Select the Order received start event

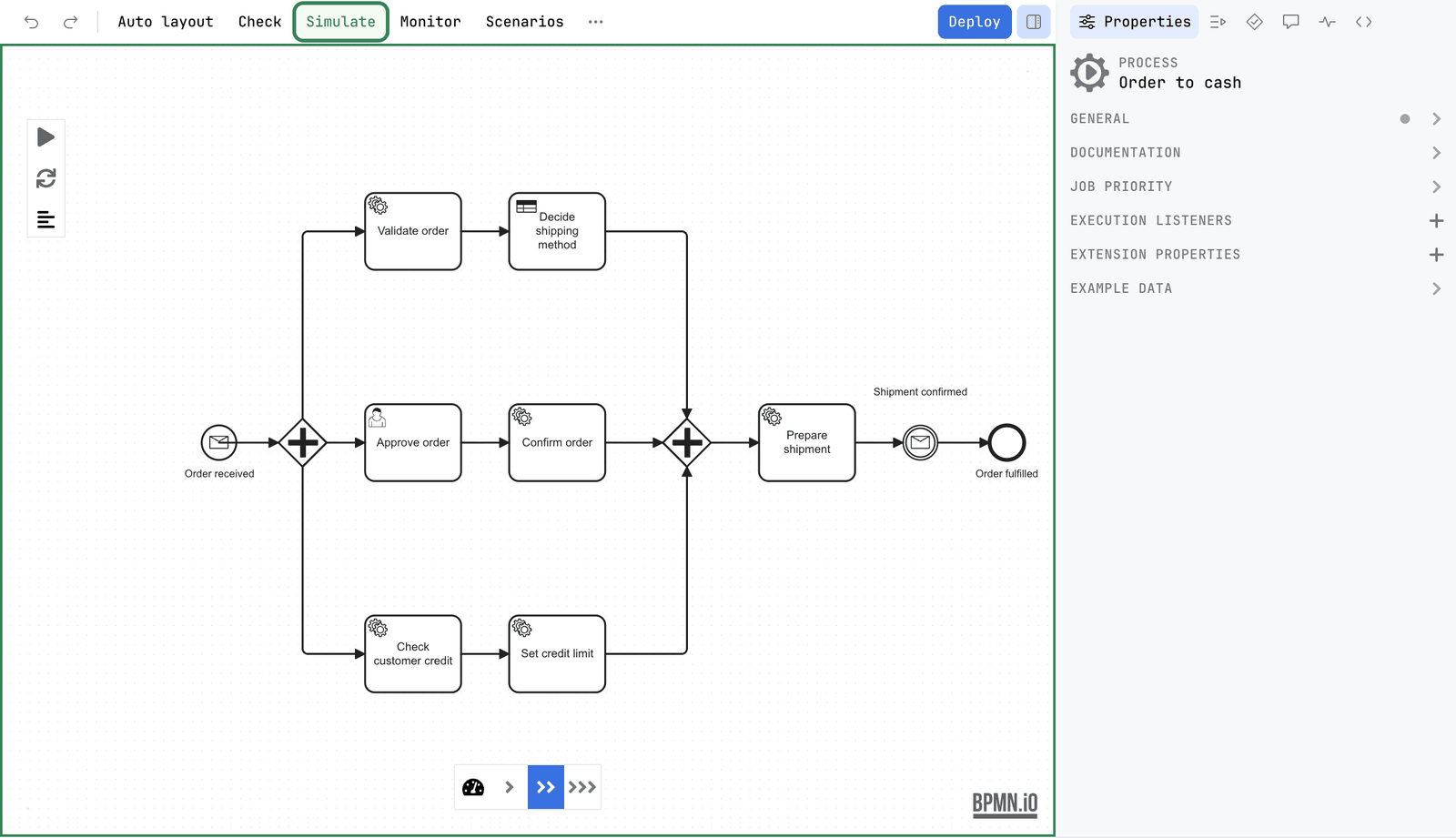click(219, 443)
